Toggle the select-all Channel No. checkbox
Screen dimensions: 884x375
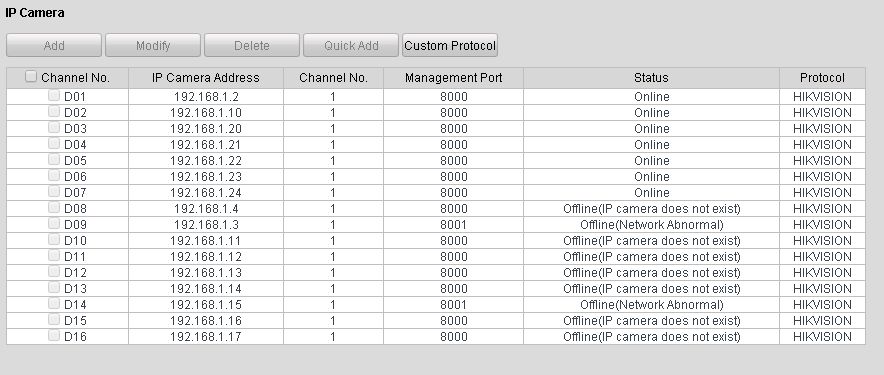pos(31,77)
